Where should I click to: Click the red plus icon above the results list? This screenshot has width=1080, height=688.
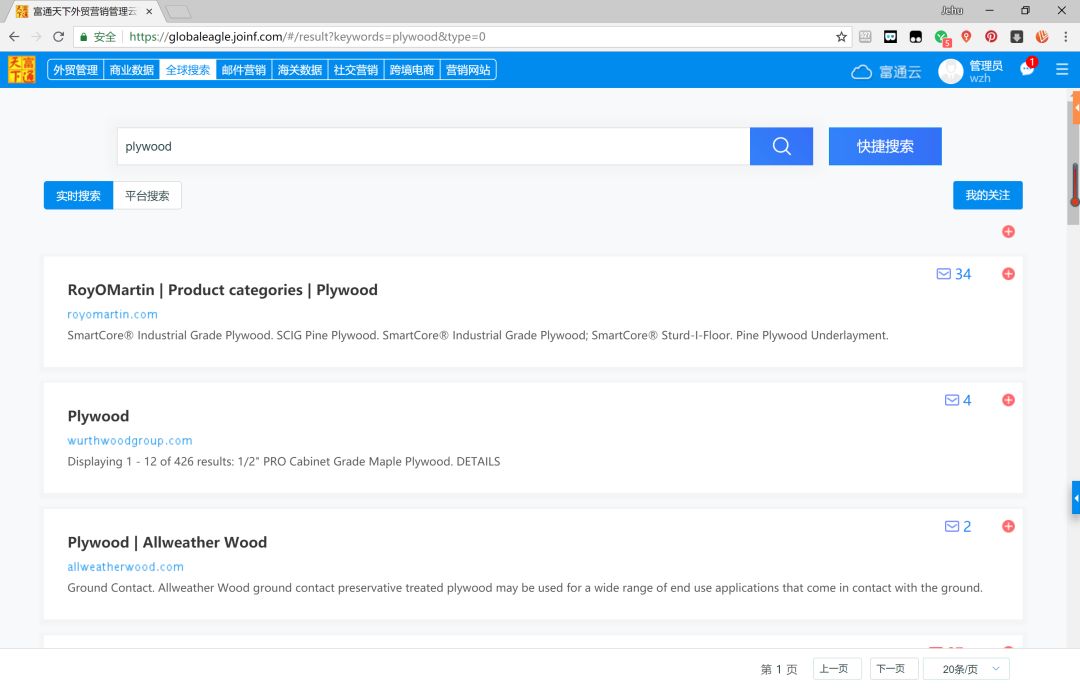[x=1008, y=231]
